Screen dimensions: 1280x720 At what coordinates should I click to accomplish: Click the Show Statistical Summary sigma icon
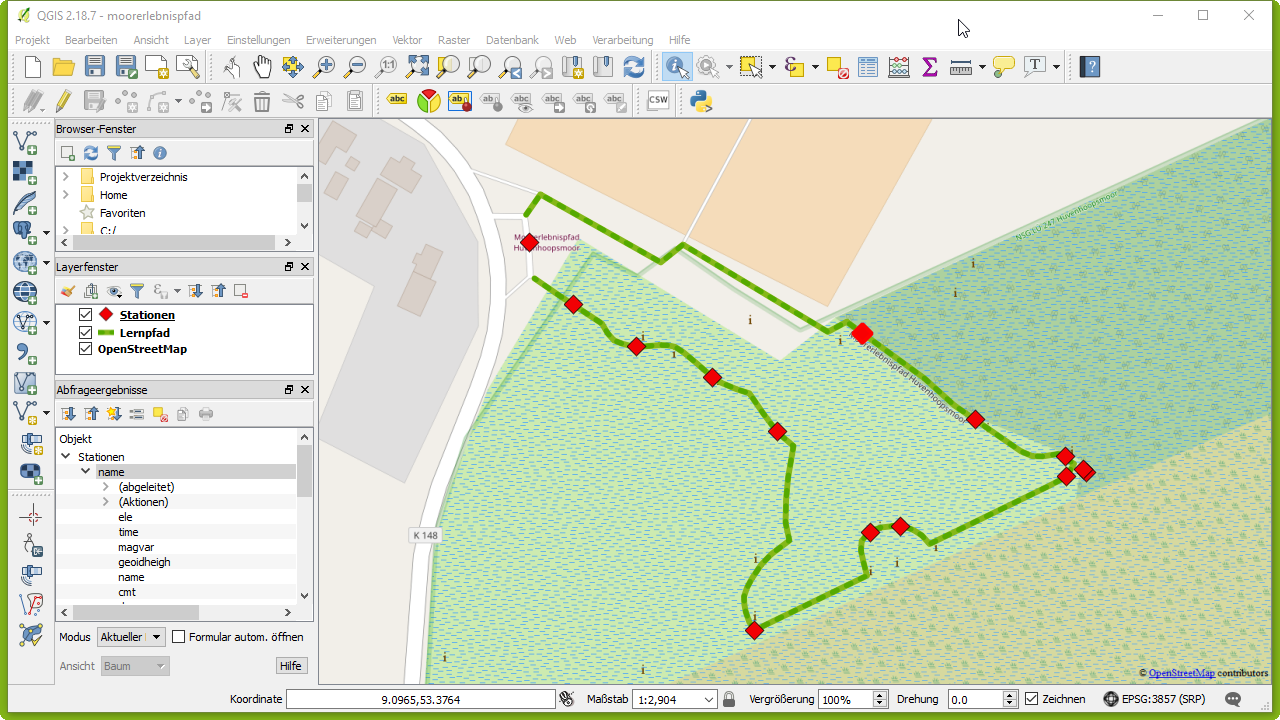coord(930,67)
